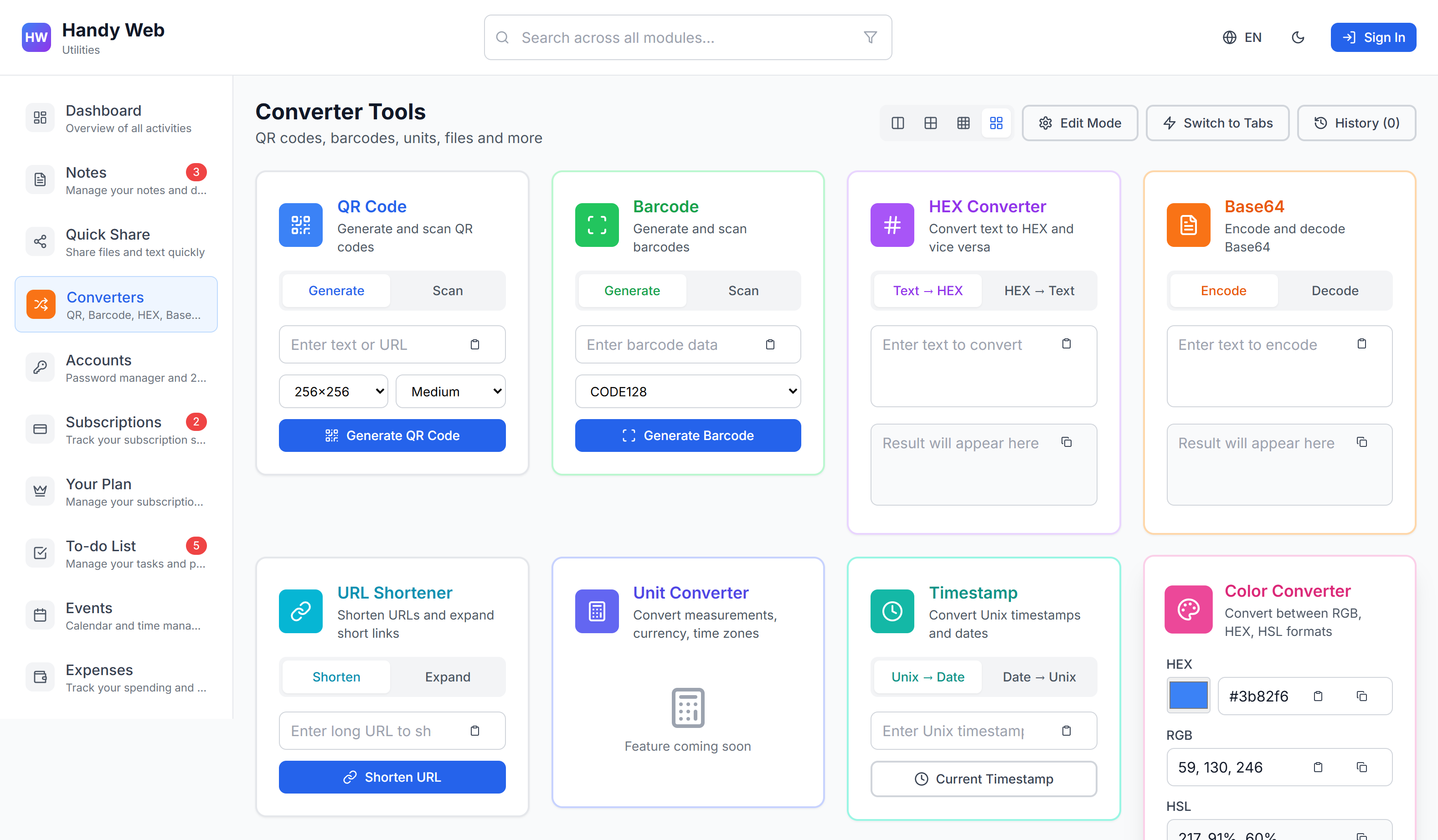Viewport: 1438px width, 840px height.
Task: Open the CODE128 barcode format dropdown
Action: pyautogui.click(x=688, y=392)
